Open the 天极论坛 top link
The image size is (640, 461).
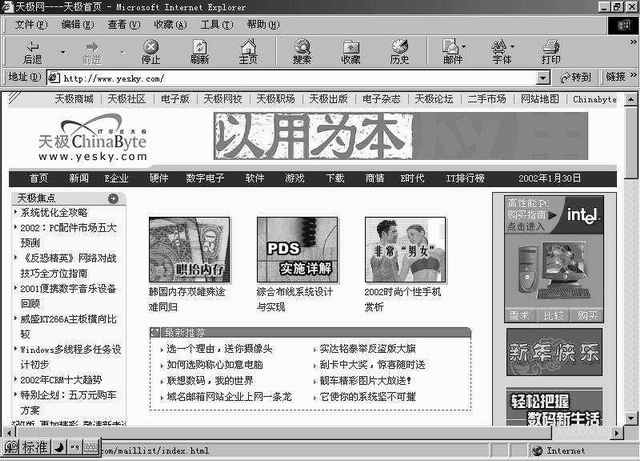tap(434, 99)
